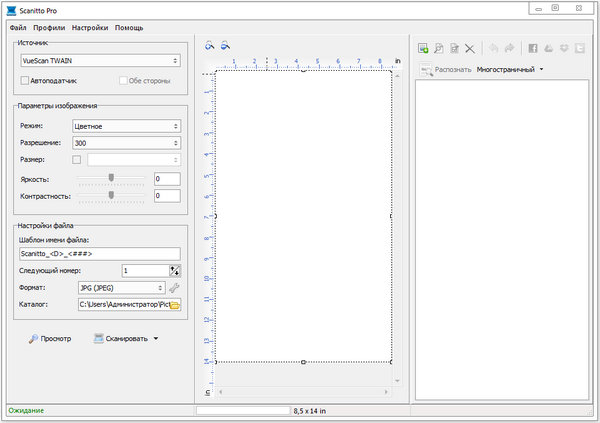Click the Яркость brightness slider handle

tap(112, 178)
